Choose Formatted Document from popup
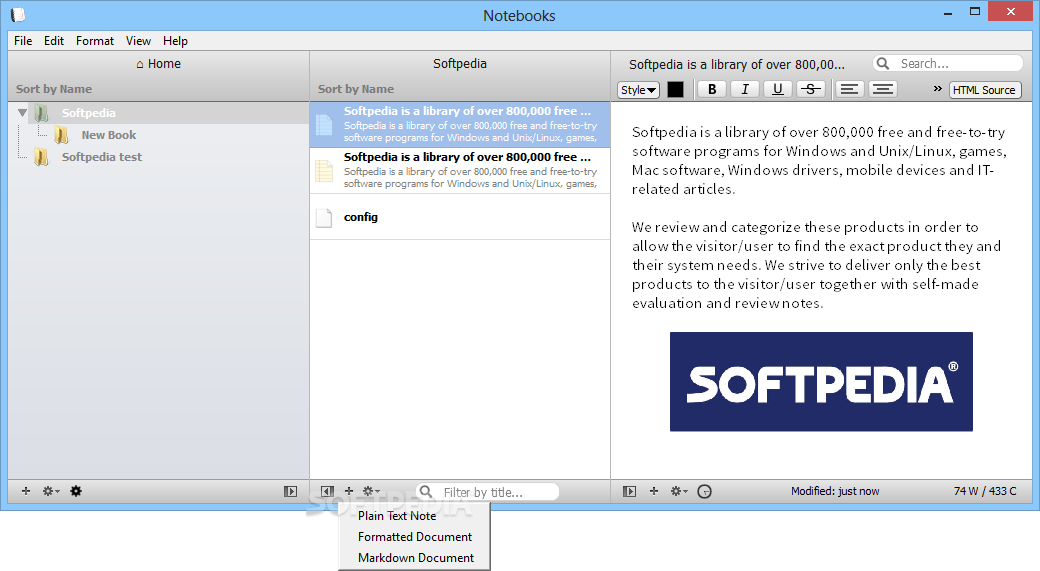This screenshot has height=571, width=1040. [x=415, y=537]
